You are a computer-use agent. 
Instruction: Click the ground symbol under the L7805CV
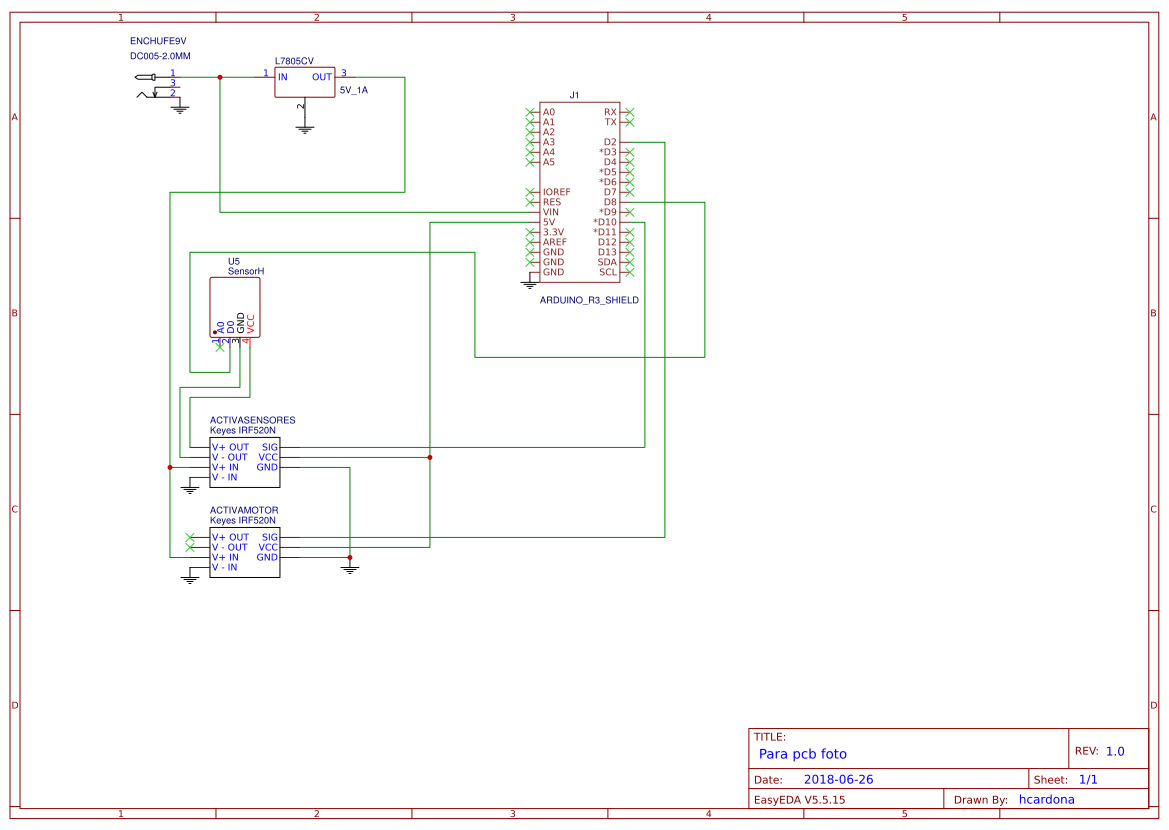point(306,127)
